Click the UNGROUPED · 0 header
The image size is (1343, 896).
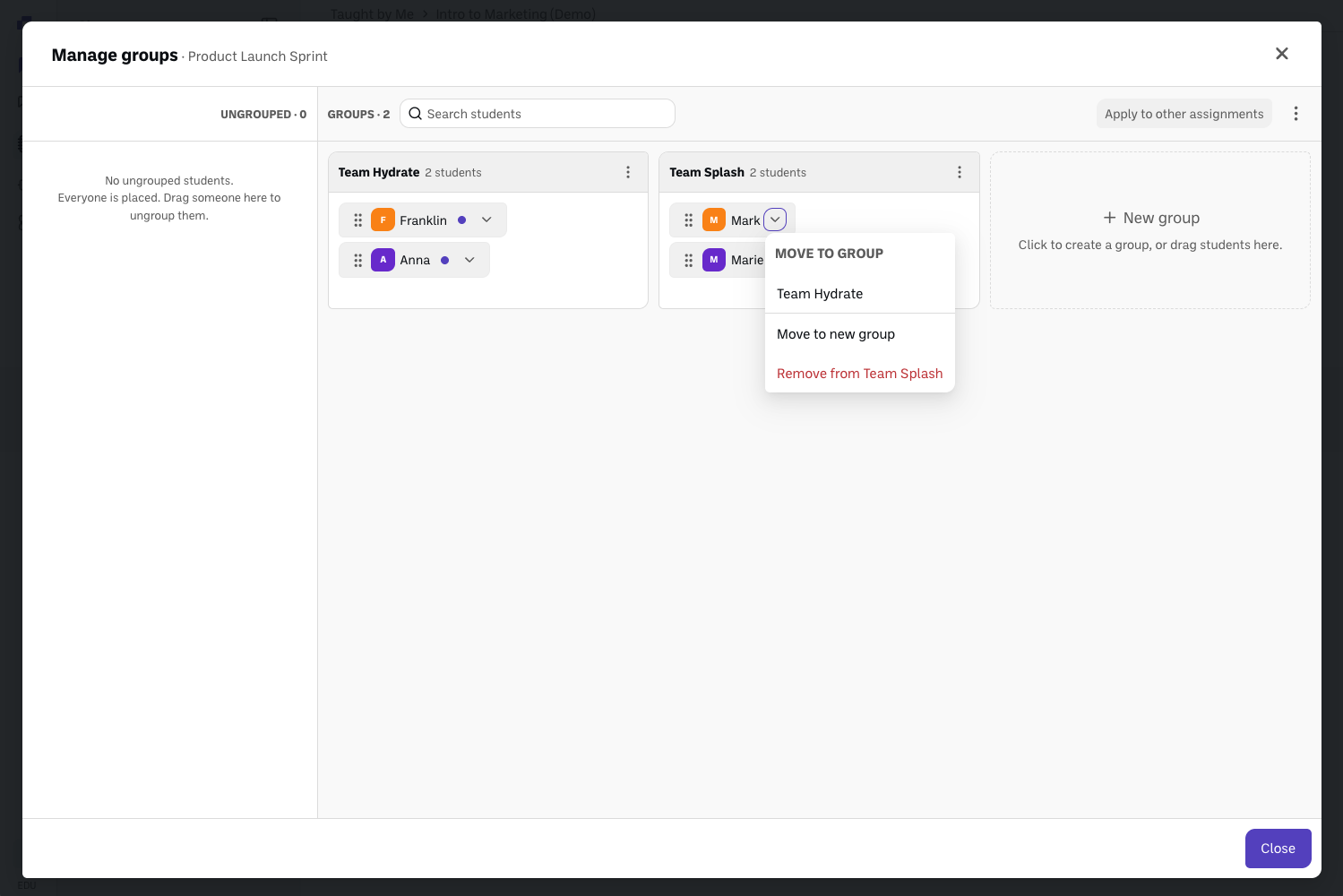pyautogui.click(x=263, y=115)
